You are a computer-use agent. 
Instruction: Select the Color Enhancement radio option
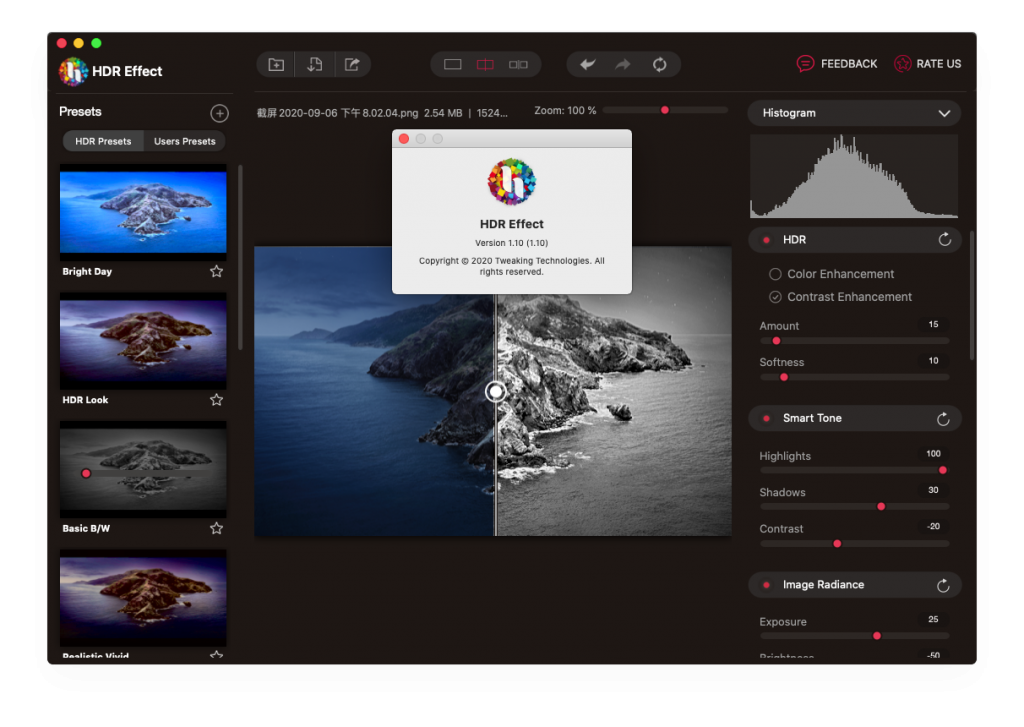click(x=775, y=274)
